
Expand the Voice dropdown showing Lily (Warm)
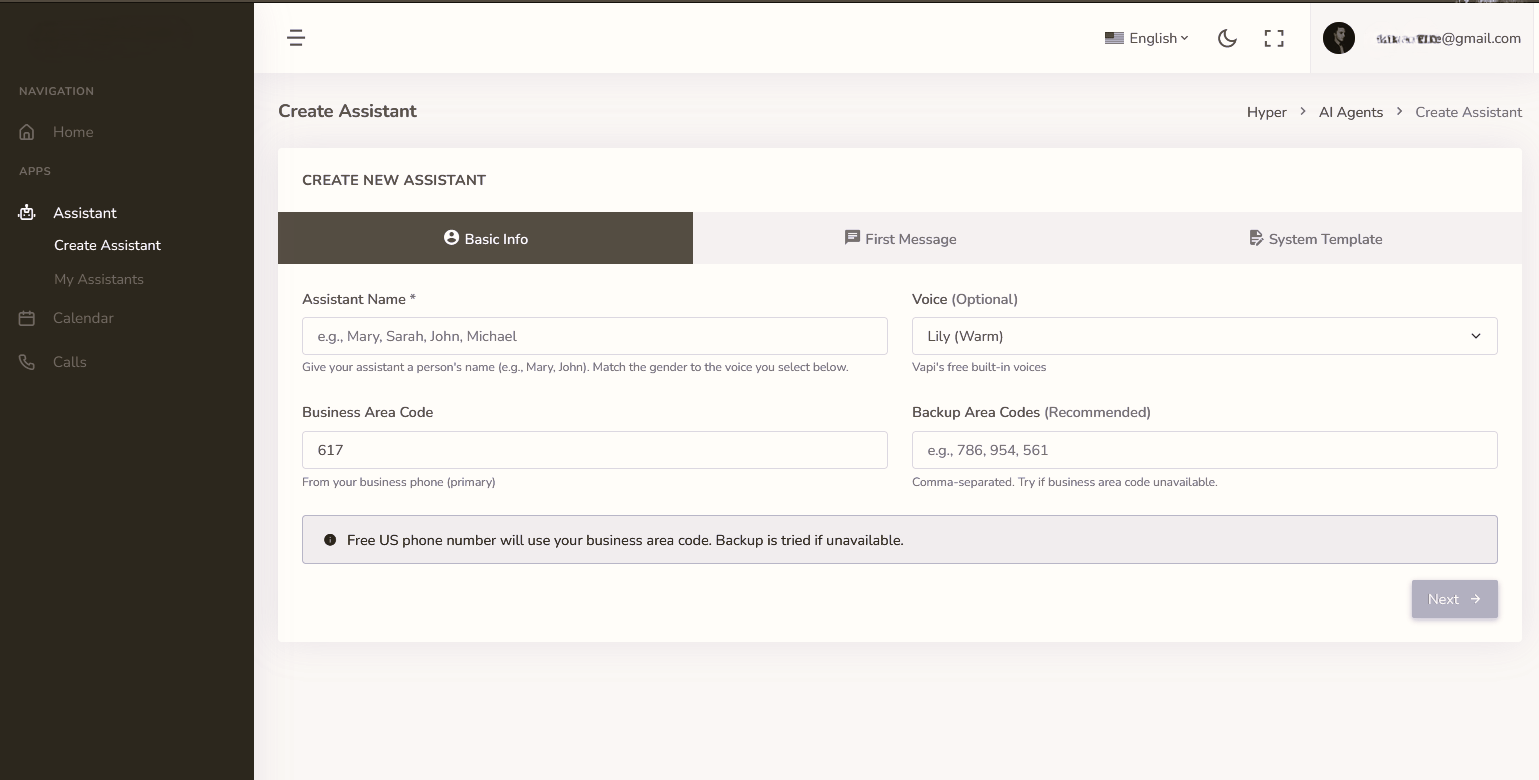pyautogui.click(x=1204, y=336)
